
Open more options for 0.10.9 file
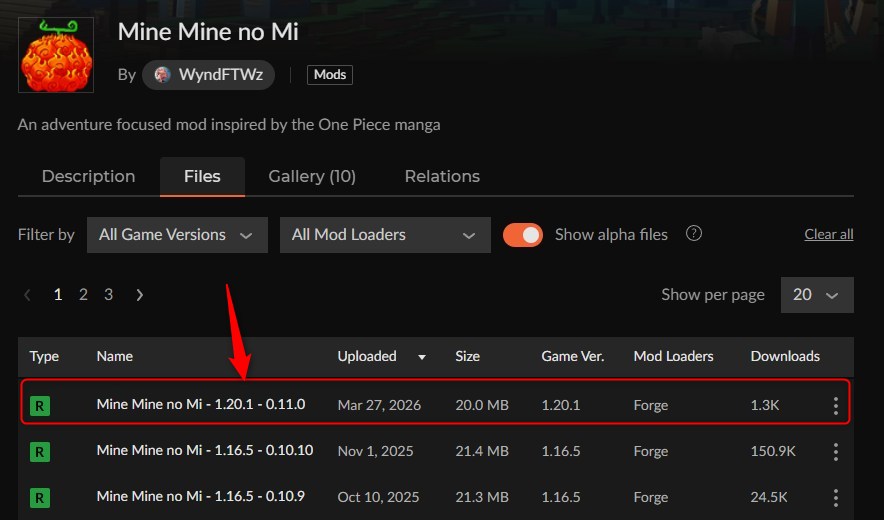point(836,498)
